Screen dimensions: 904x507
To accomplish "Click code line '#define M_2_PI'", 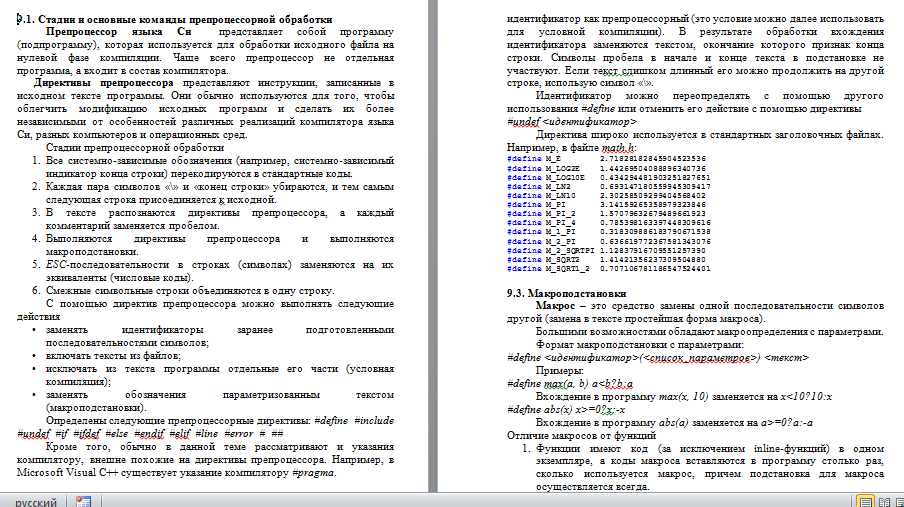I will tap(608, 242).
